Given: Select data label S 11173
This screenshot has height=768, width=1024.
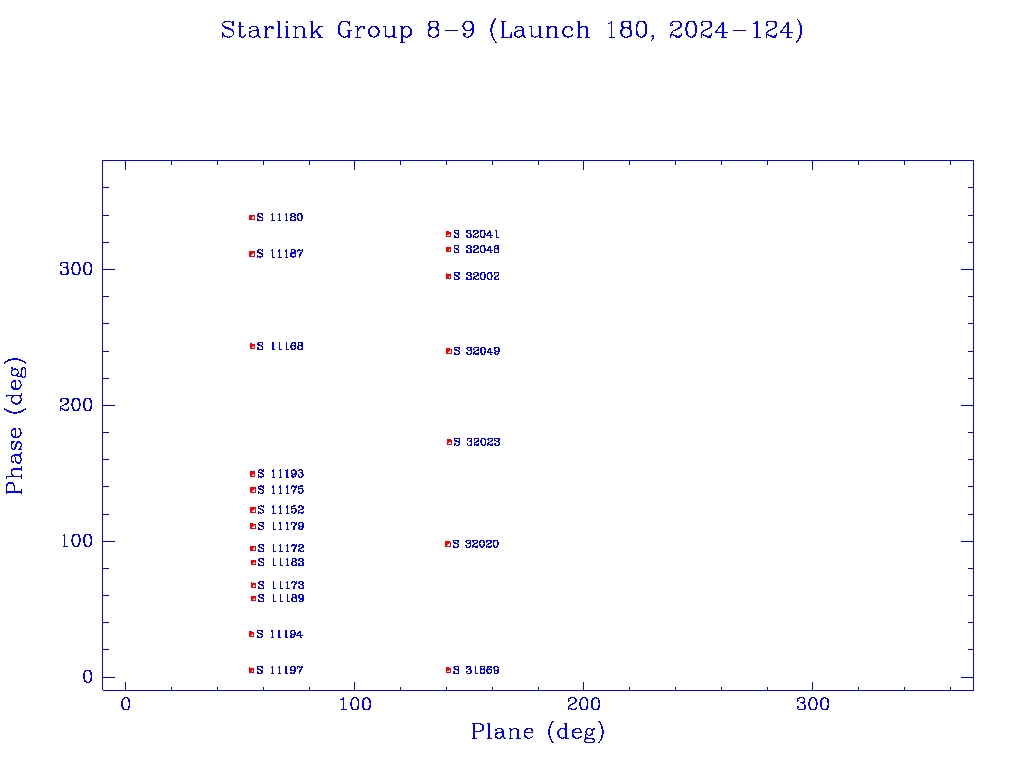Looking at the screenshot, I should [281, 586].
